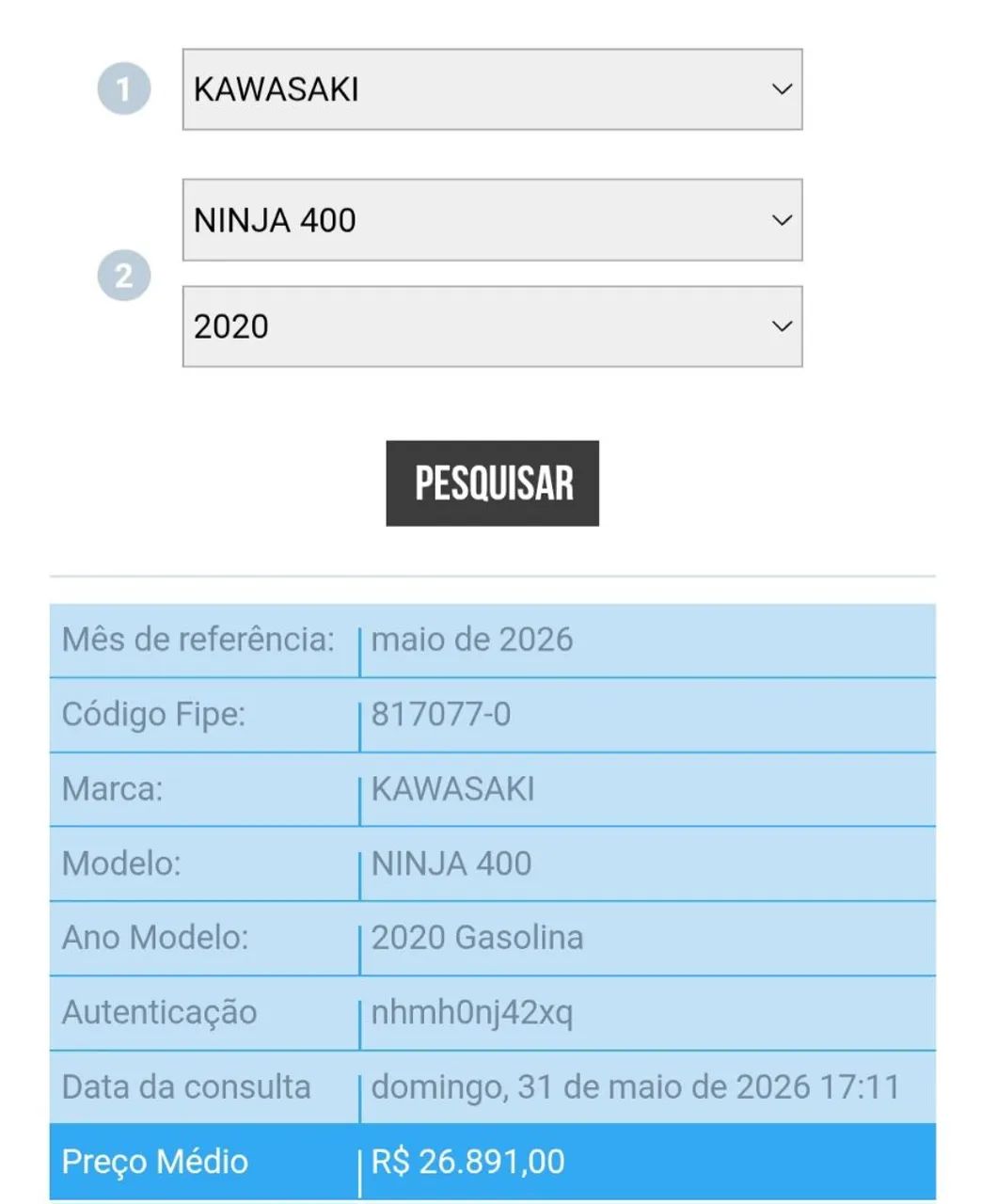Click the PESQUISAR button
997x1204 pixels.
point(493,483)
